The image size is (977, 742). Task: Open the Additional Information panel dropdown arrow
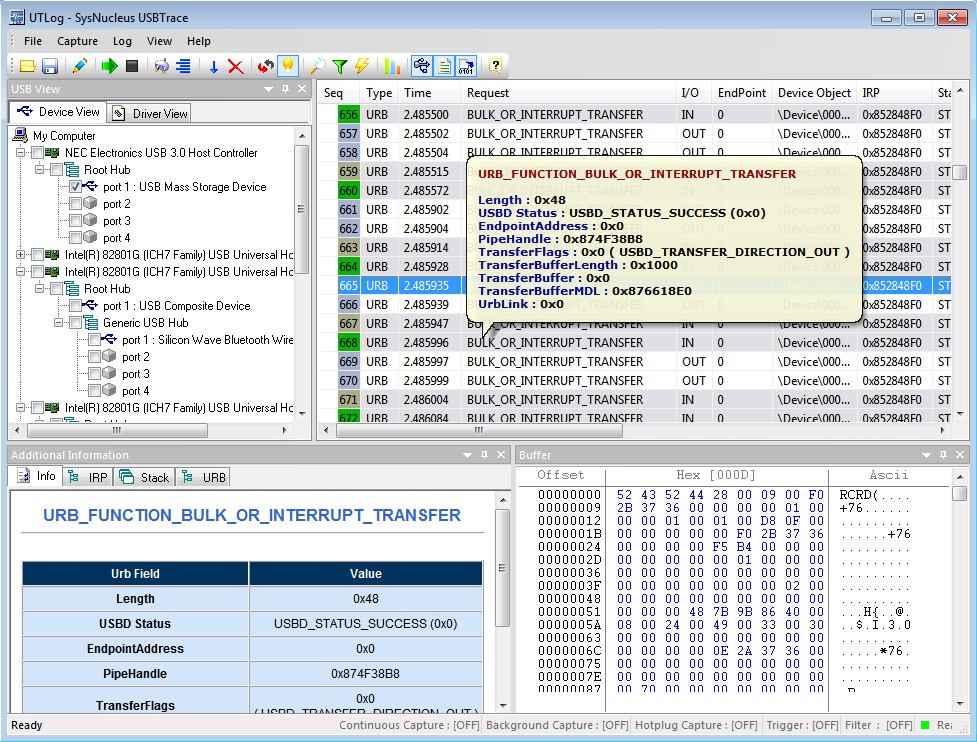coord(467,455)
